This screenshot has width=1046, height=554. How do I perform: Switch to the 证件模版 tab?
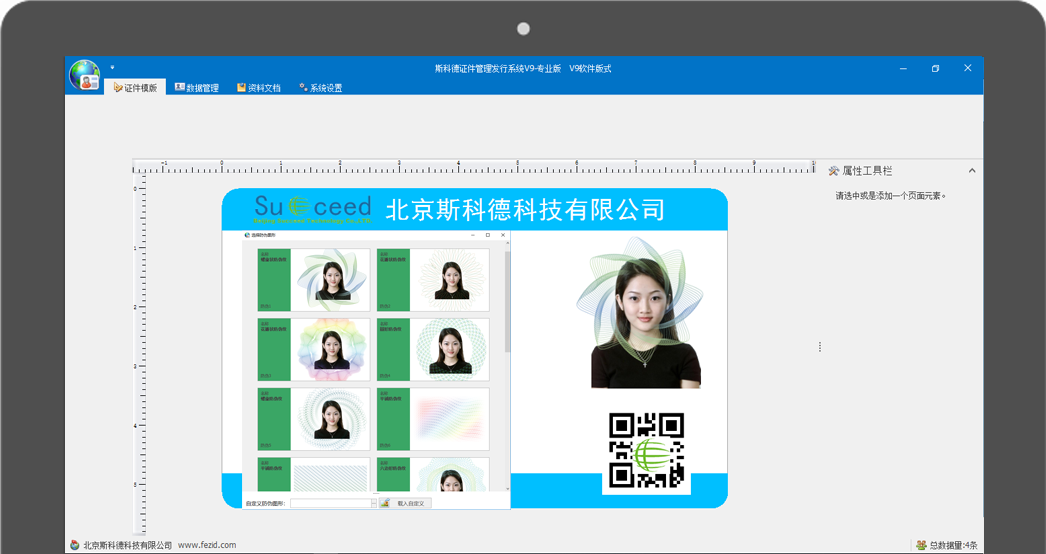click(135, 87)
